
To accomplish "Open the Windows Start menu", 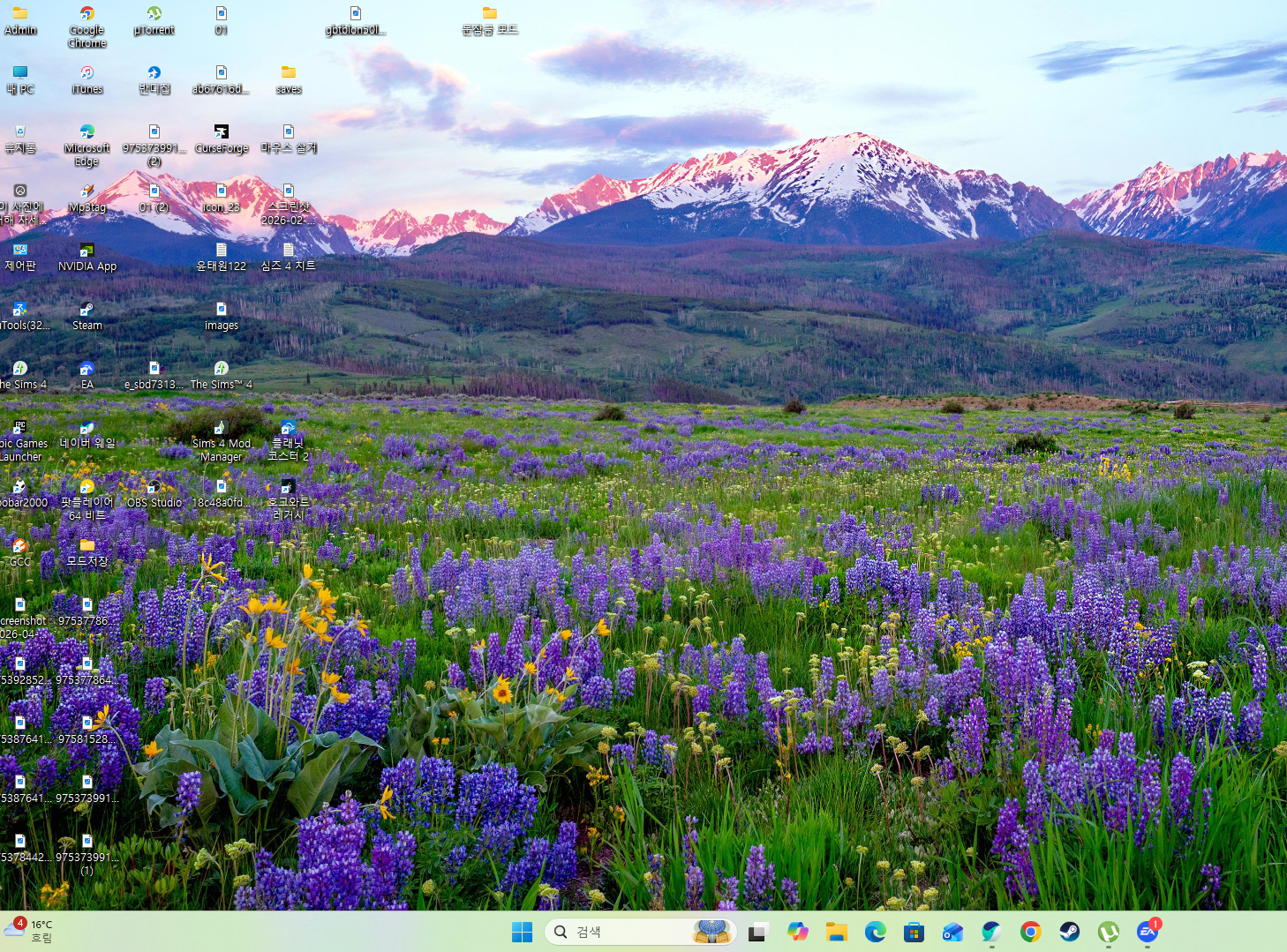I will tap(522, 932).
